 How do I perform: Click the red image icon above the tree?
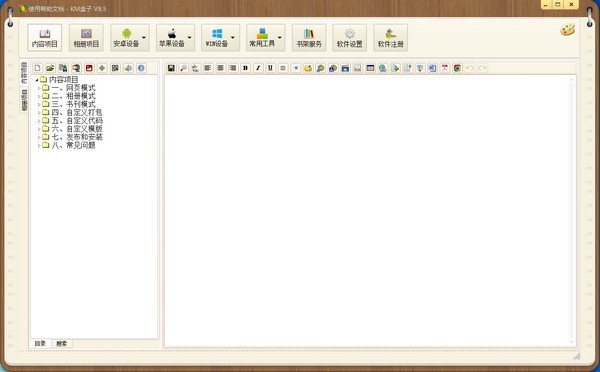point(89,68)
